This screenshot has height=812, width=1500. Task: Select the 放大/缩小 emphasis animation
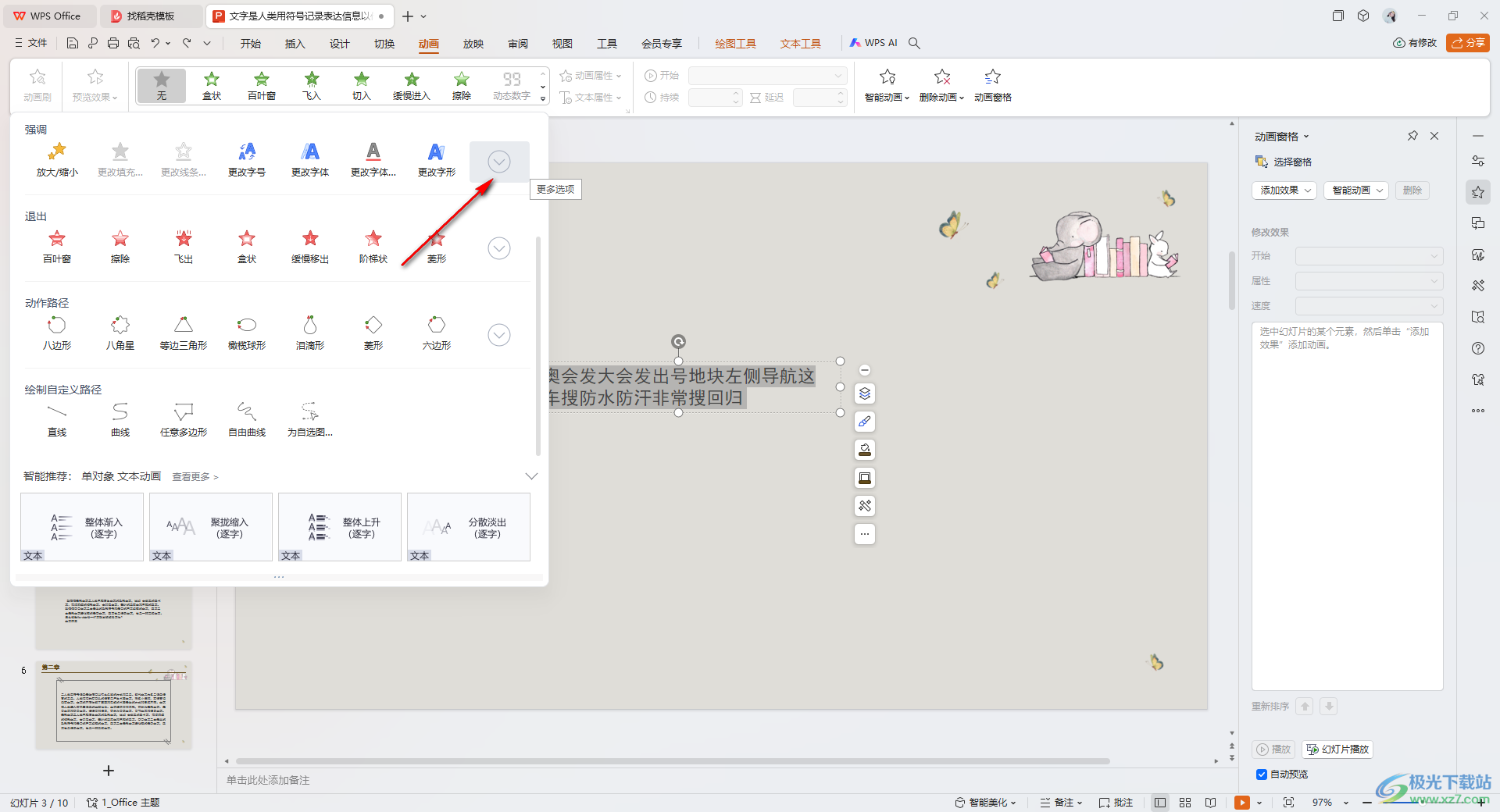57,159
